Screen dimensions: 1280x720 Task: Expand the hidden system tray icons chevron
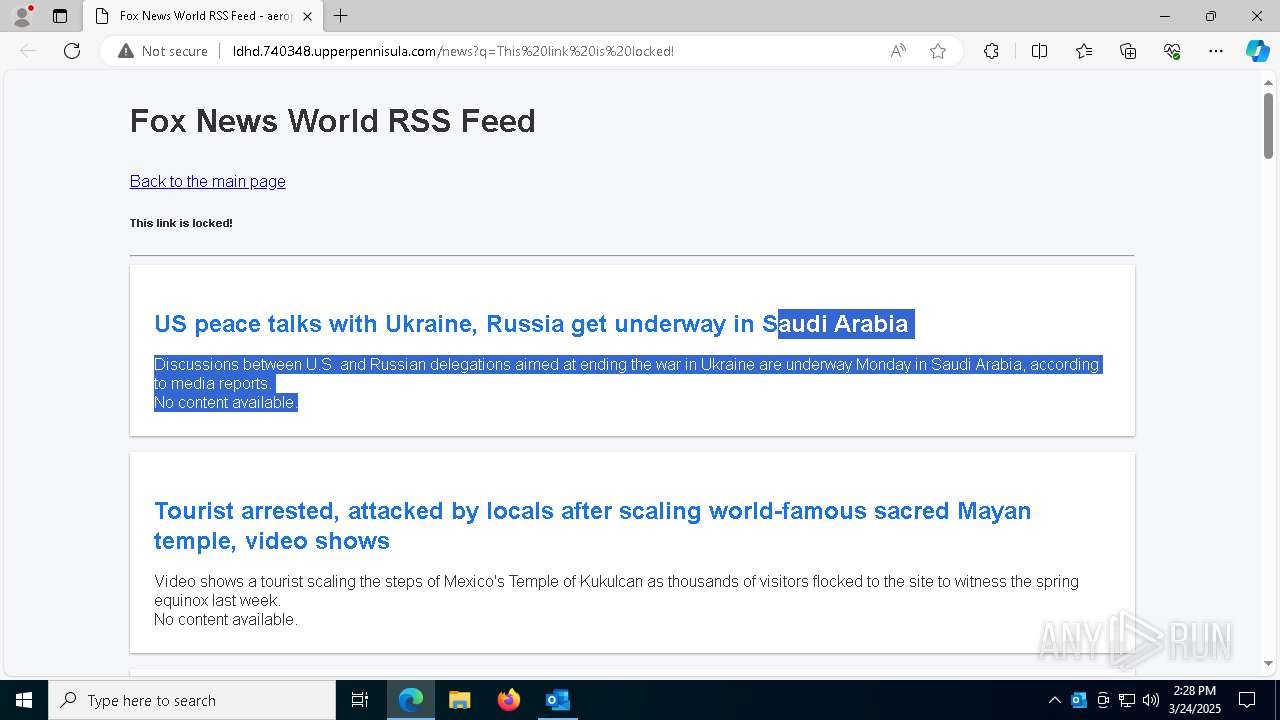pyautogui.click(x=1054, y=700)
